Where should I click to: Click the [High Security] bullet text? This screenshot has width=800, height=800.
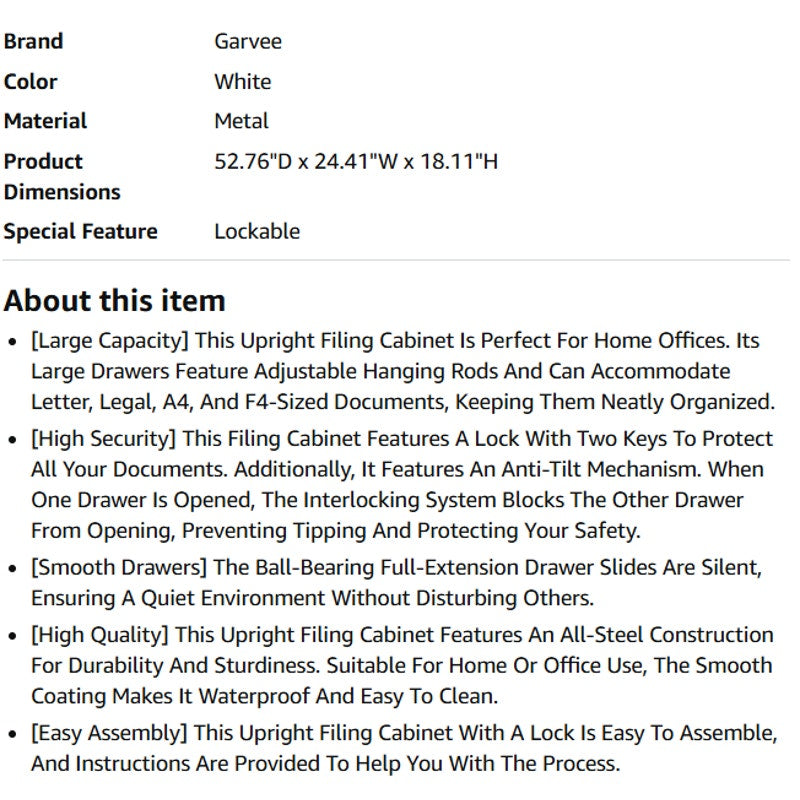(x=402, y=485)
